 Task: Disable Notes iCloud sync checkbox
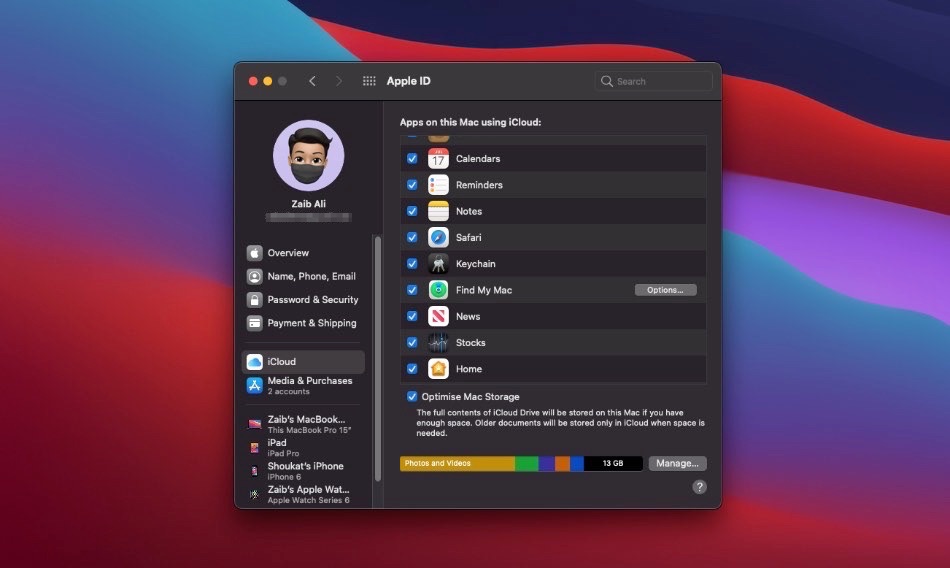(412, 211)
